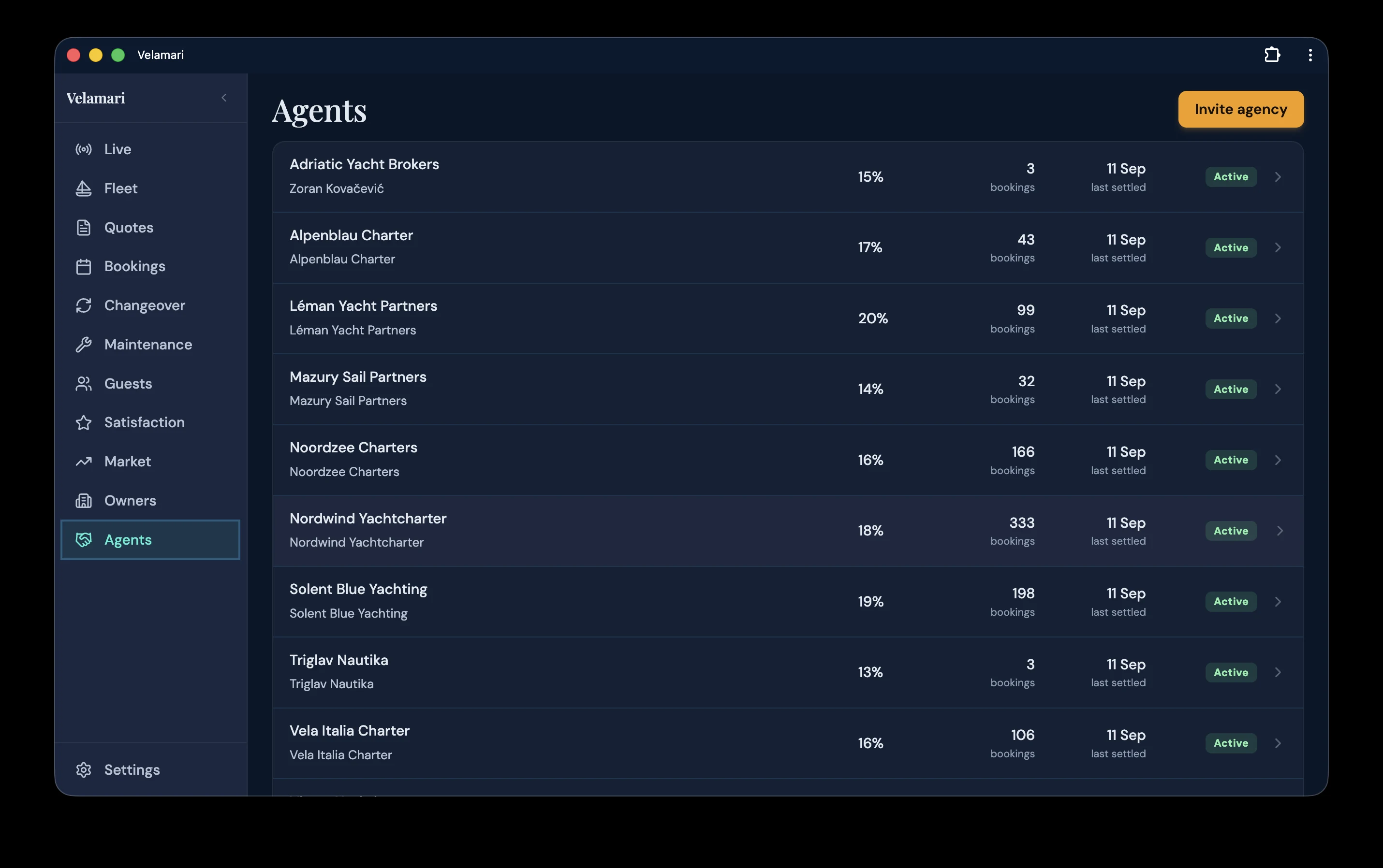Click the puzzle-piece extensions icon in title bar
Image resolution: width=1383 pixels, height=868 pixels.
(1272, 55)
